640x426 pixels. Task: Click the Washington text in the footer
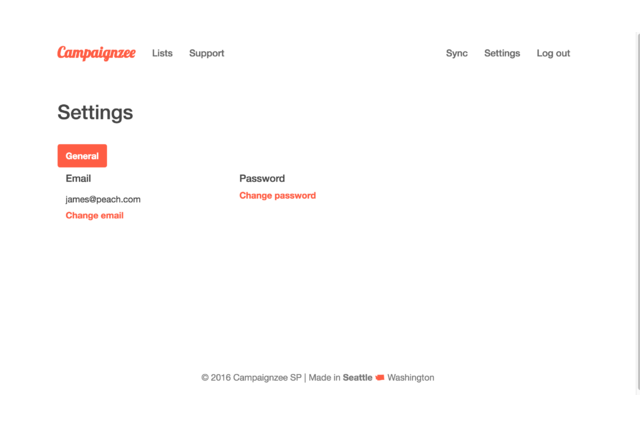click(411, 378)
